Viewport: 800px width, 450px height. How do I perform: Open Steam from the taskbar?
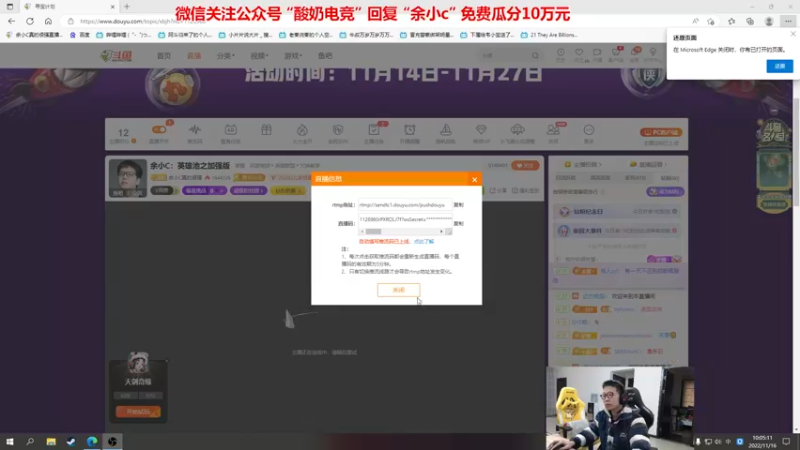pyautogui.click(x=71, y=441)
